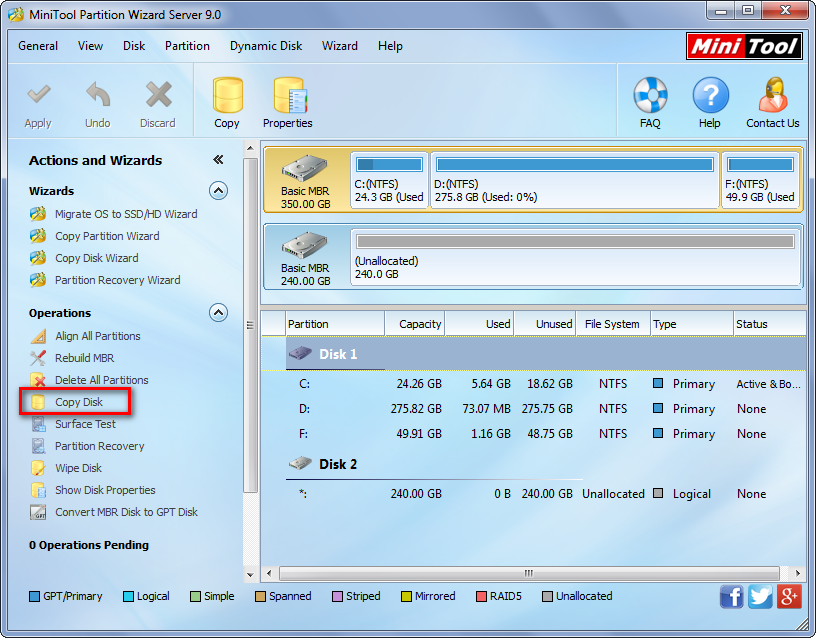Click Show Disk Properties icon
816x638 pixels.
click(x=38, y=490)
